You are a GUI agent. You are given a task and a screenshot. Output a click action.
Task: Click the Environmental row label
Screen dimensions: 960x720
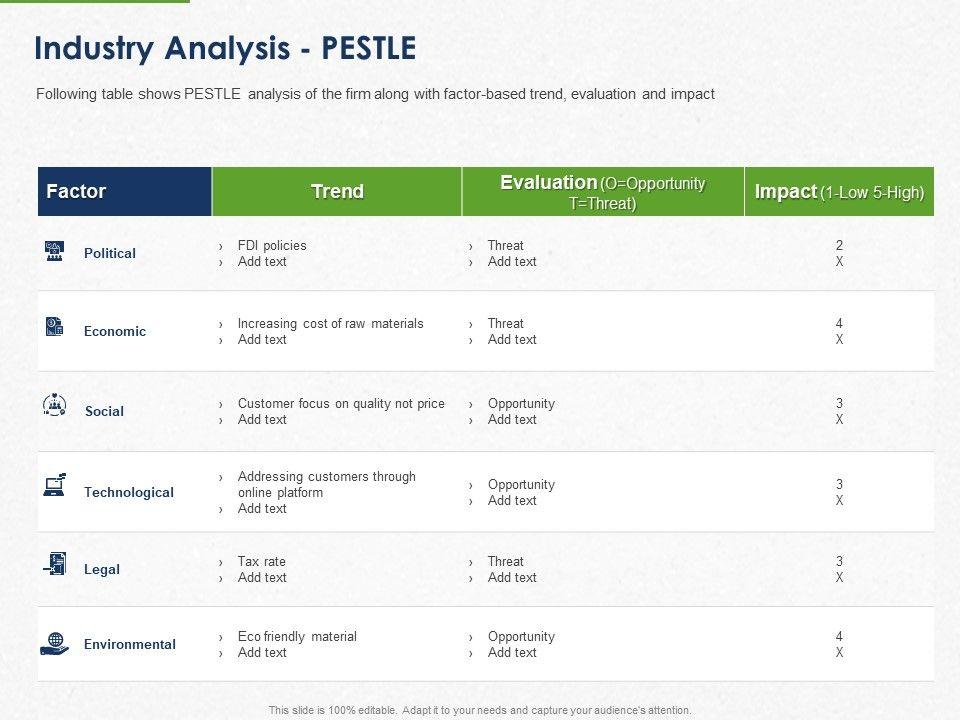coord(130,644)
